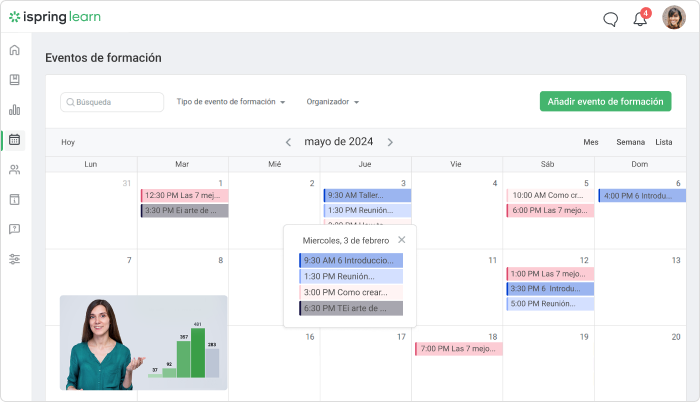This screenshot has width=700, height=402.
Task: Click the Sáb column header
Action: (548, 164)
